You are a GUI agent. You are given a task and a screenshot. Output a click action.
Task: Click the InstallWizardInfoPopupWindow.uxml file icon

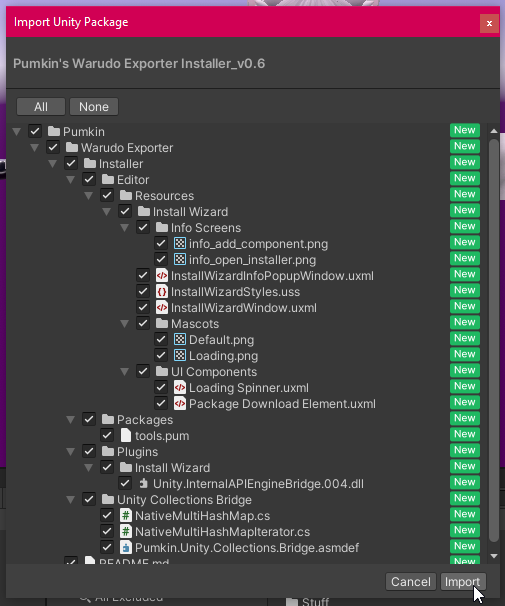pos(162,276)
